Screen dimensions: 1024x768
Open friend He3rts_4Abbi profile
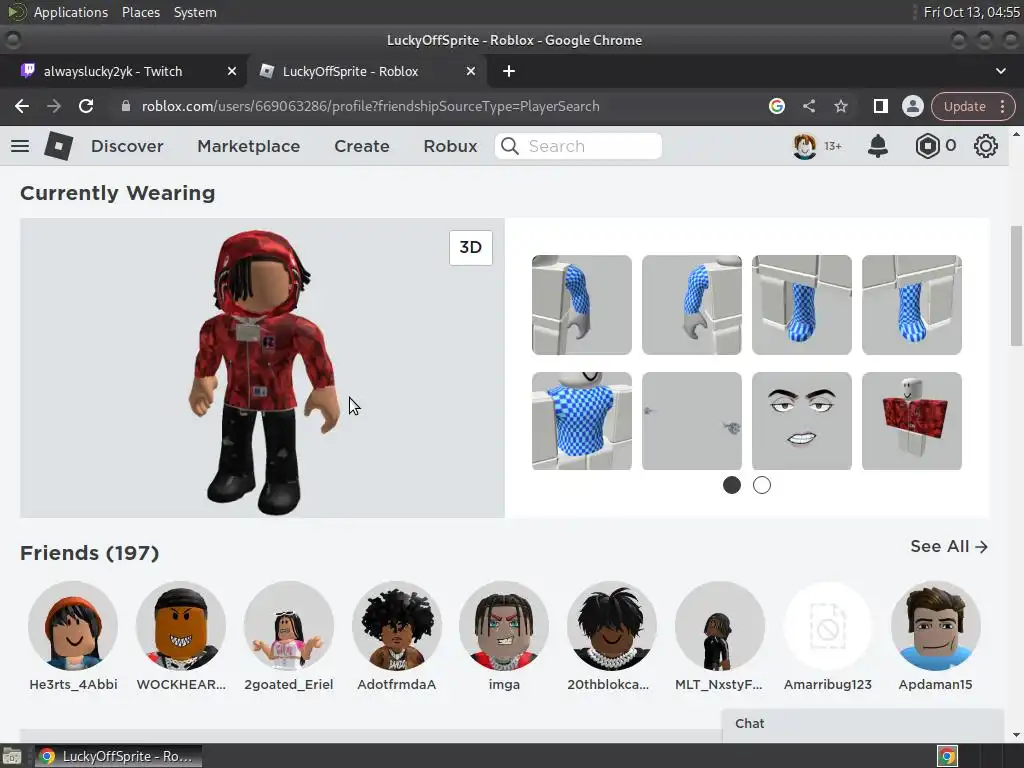(73, 636)
